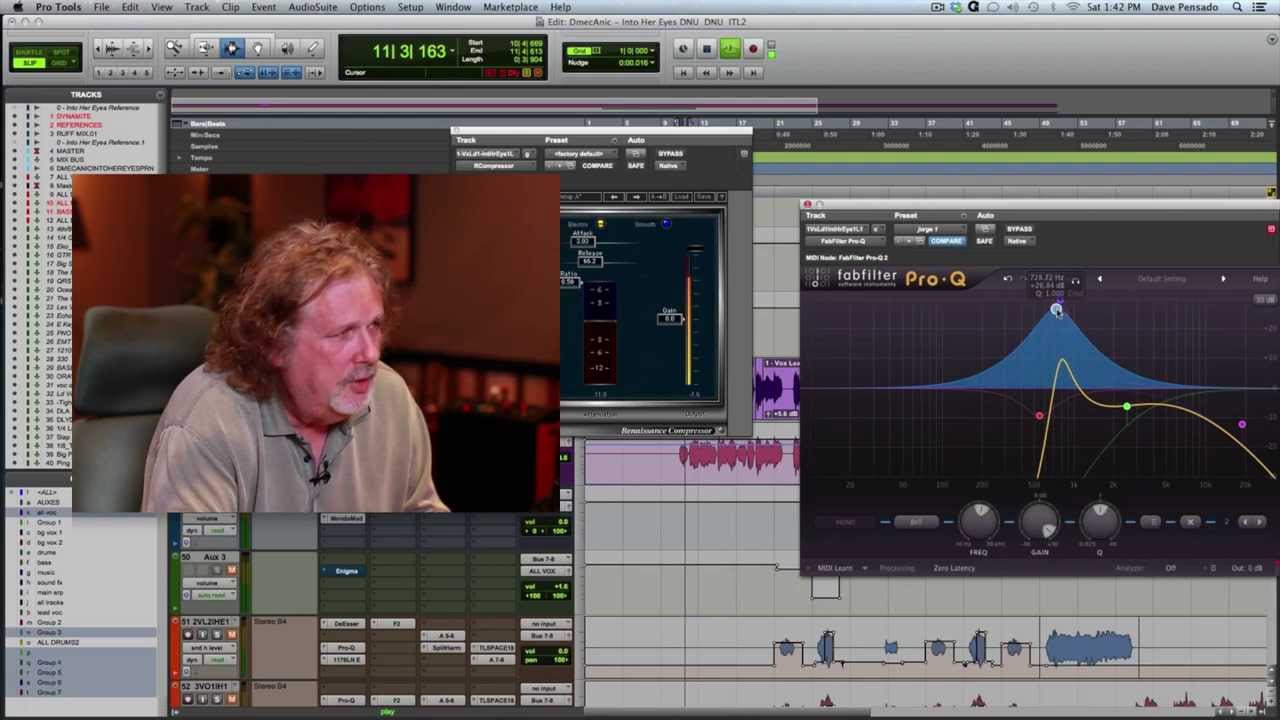The width and height of the screenshot is (1280, 720).
Task: Click the Stop transport button
Action: (x=706, y=49)
